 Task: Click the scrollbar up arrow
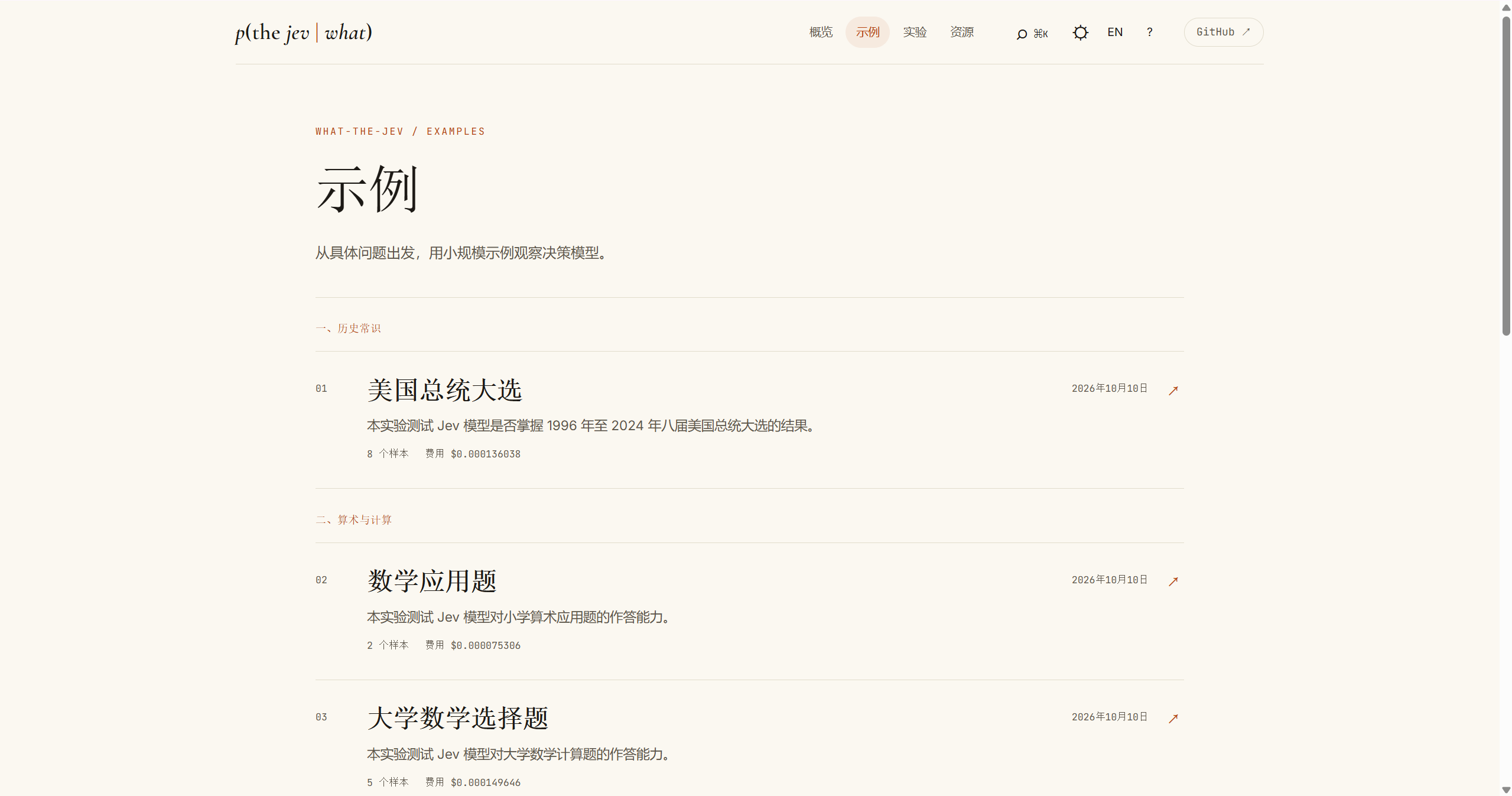click(1506, 7)
